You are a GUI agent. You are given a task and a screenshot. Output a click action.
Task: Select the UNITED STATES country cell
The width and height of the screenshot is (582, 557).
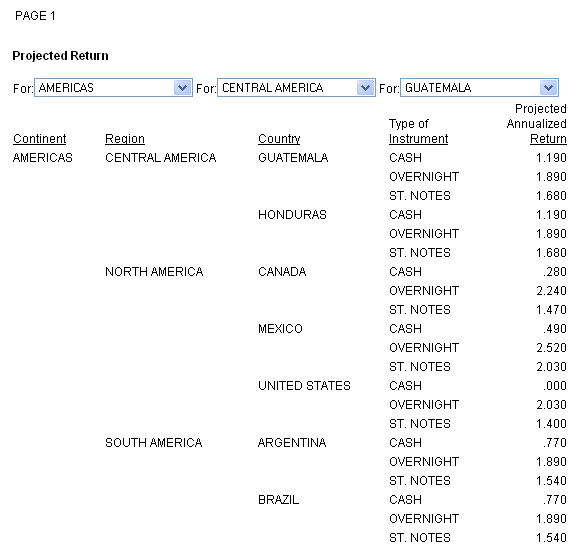click(304, 386)
